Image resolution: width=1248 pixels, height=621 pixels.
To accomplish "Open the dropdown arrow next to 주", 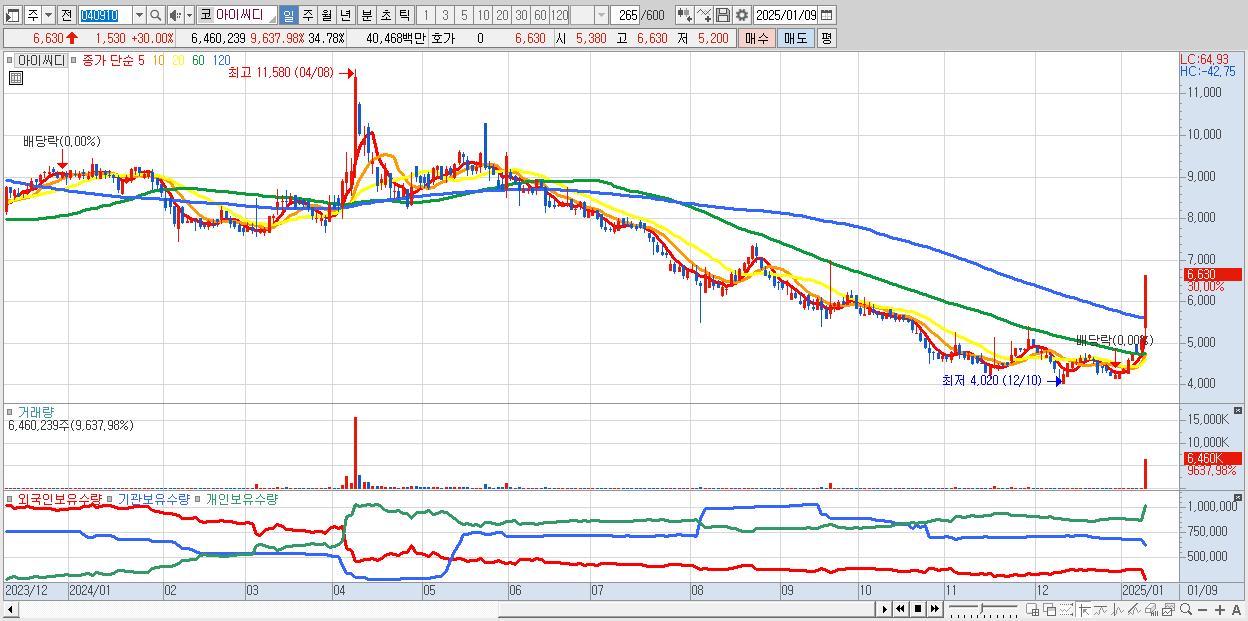I will point(49,15).
